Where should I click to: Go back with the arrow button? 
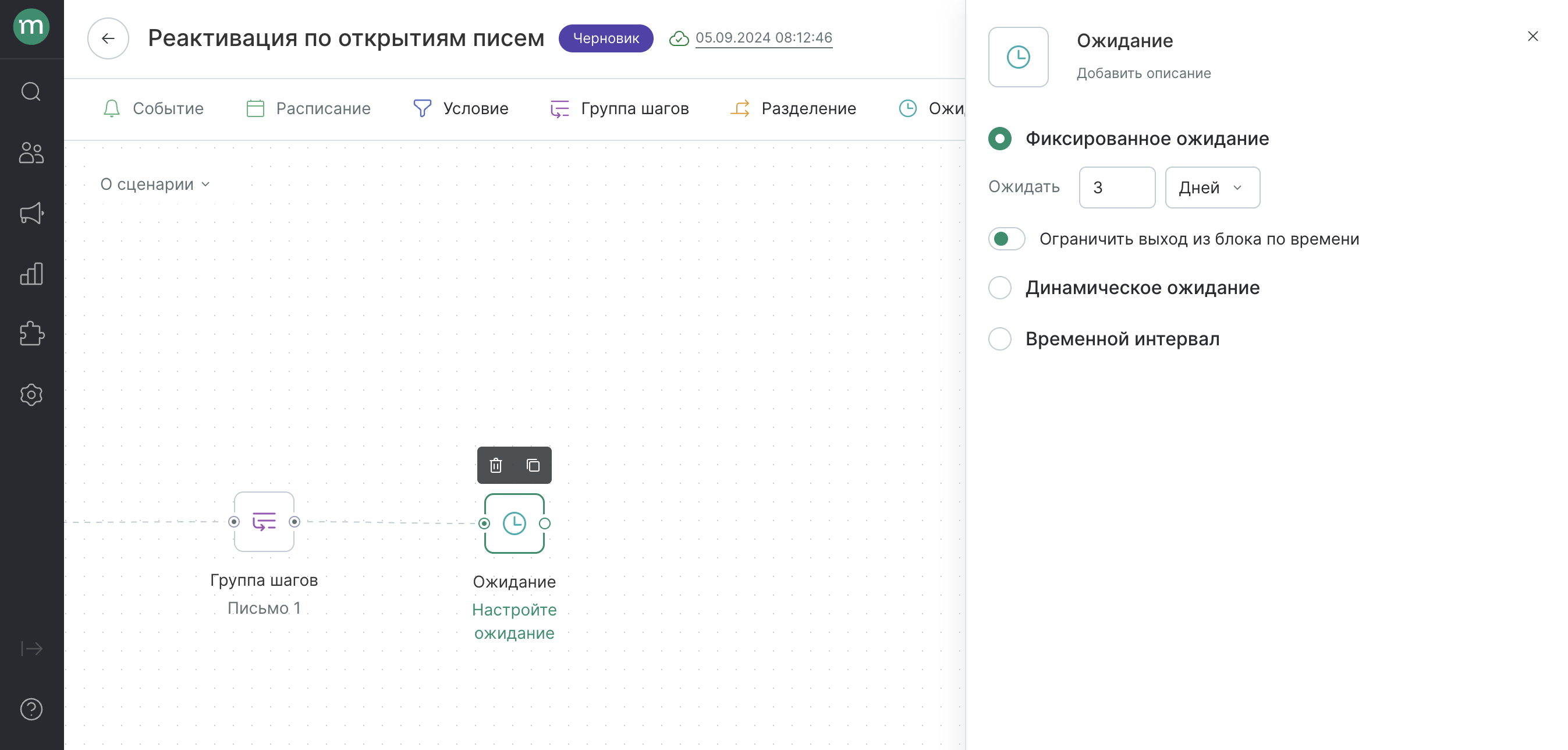coord(108,38)
